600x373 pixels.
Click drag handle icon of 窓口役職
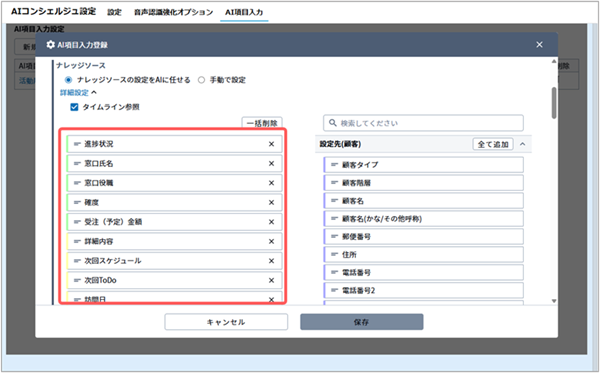[77, 183]
